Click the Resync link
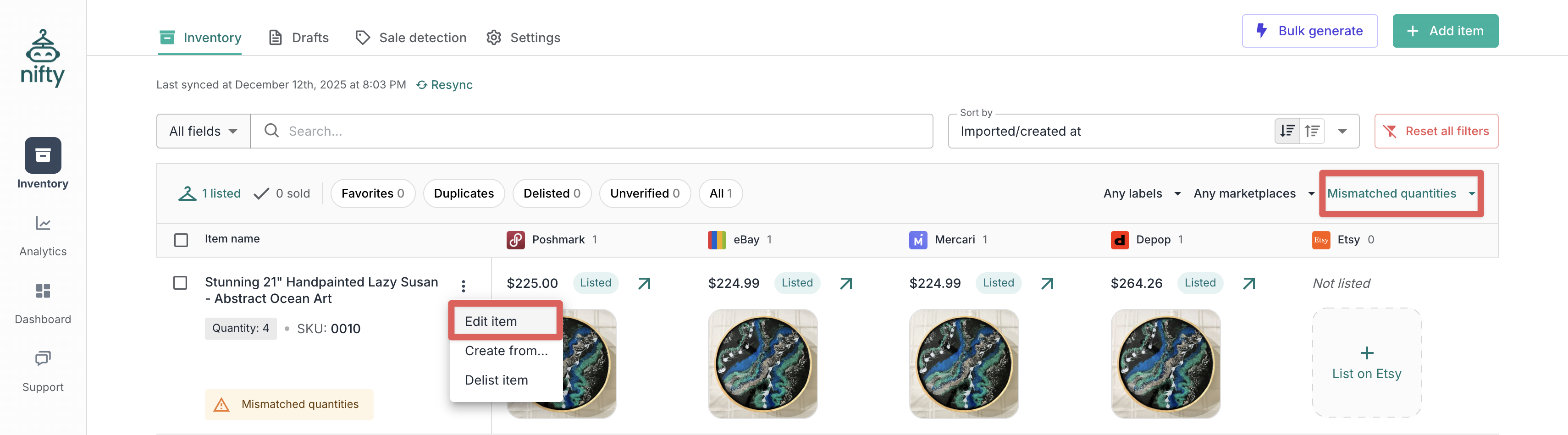 444,84
